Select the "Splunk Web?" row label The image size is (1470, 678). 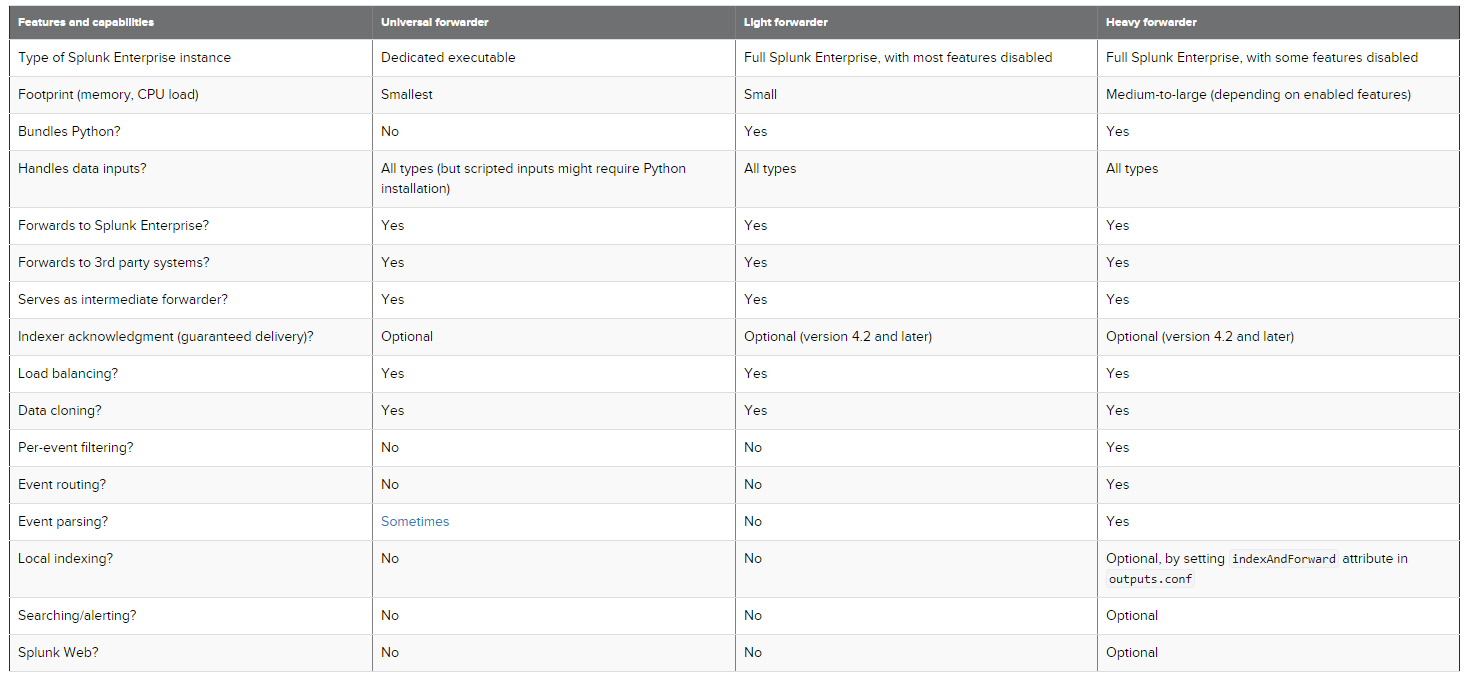pyautogui.click(x=58, y=652)
